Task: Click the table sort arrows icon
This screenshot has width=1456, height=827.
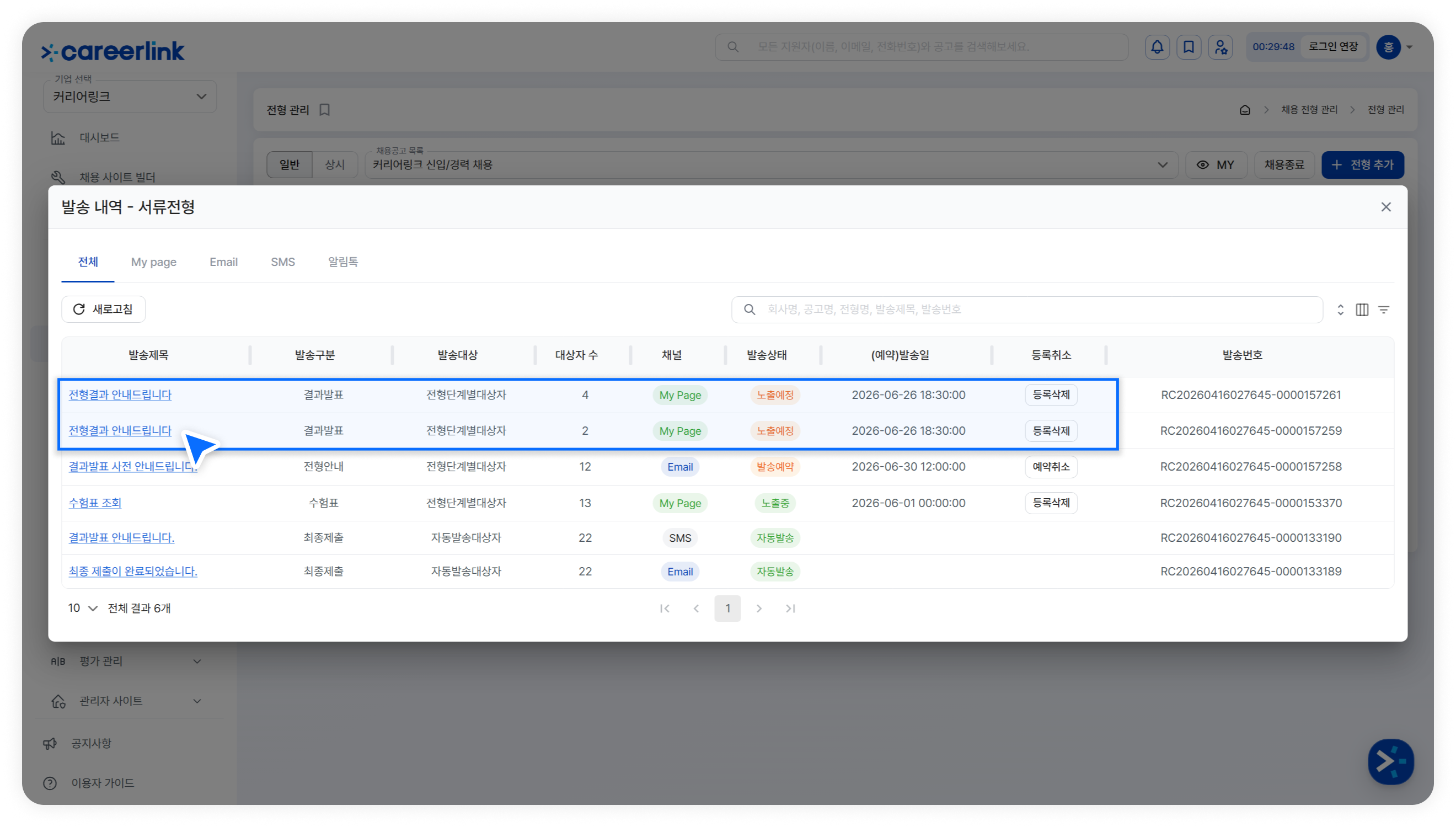Action: [1340, 310]
